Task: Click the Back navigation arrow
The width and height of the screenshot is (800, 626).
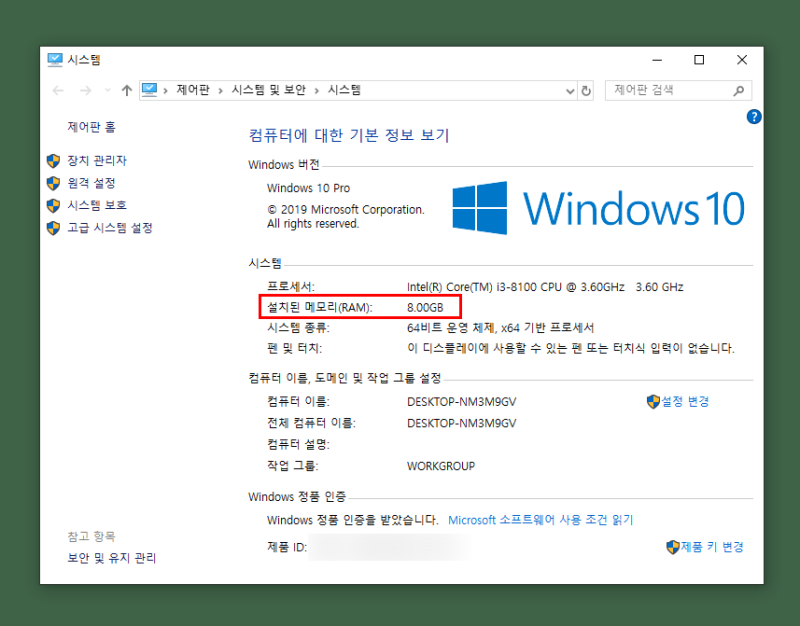Action: (58, 91)
